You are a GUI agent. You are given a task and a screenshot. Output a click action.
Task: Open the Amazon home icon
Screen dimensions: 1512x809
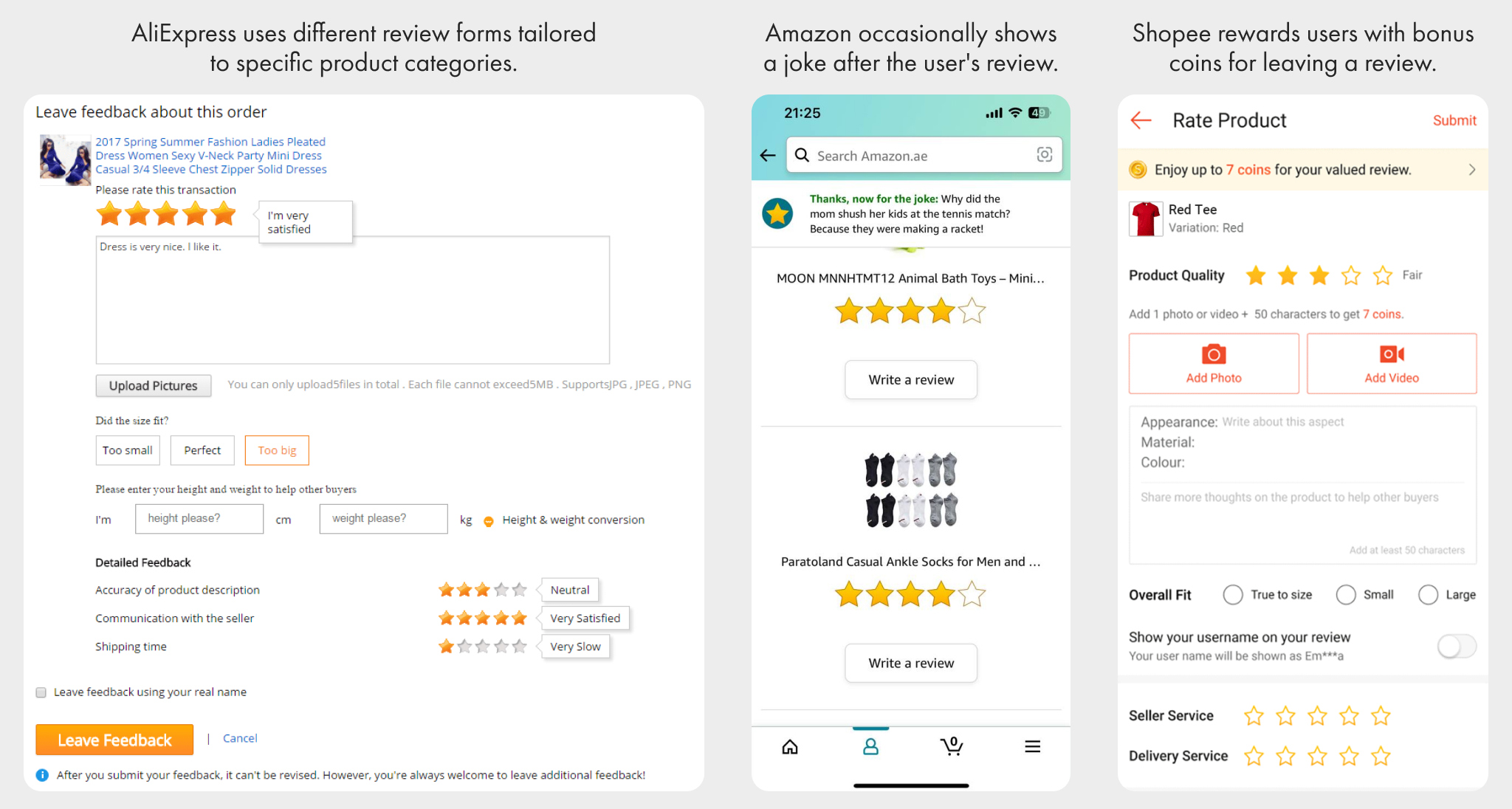coord(790,747)
